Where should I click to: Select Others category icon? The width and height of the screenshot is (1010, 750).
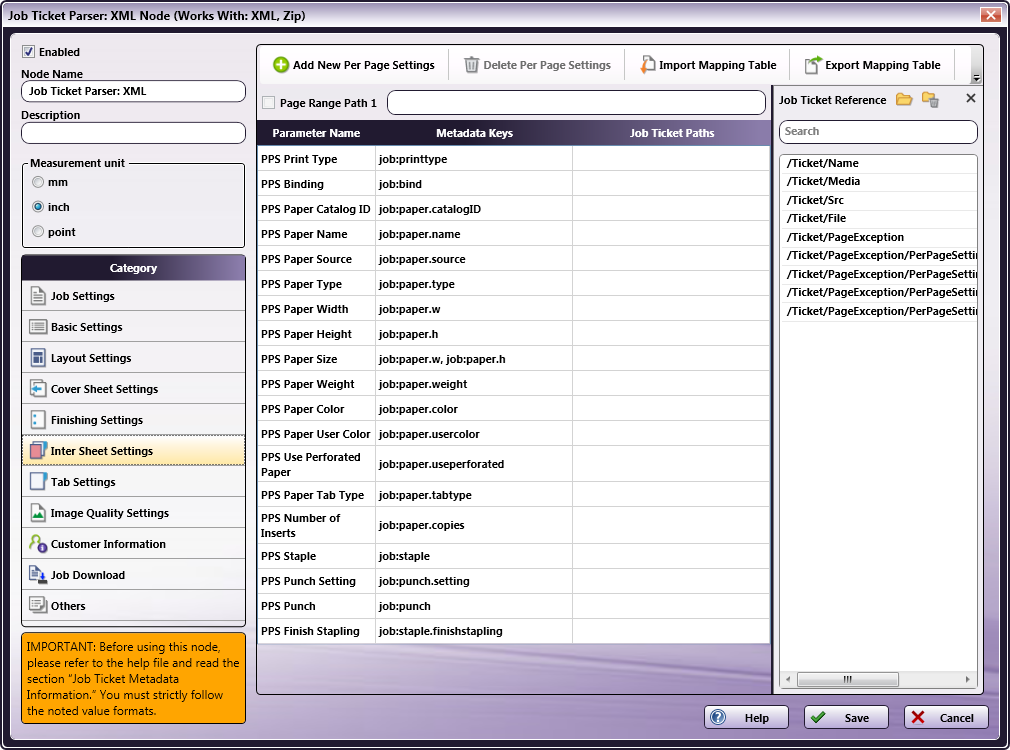(x=38, y=605)
